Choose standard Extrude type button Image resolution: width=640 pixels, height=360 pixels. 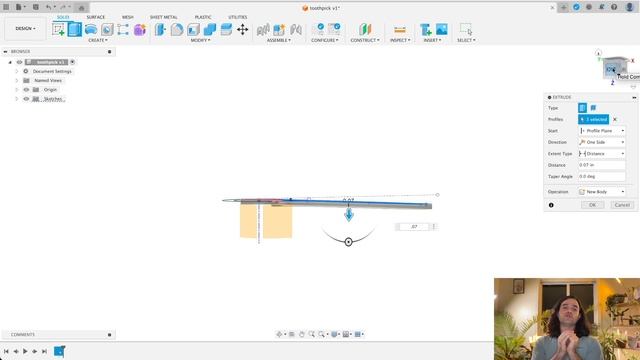[582, 108]
